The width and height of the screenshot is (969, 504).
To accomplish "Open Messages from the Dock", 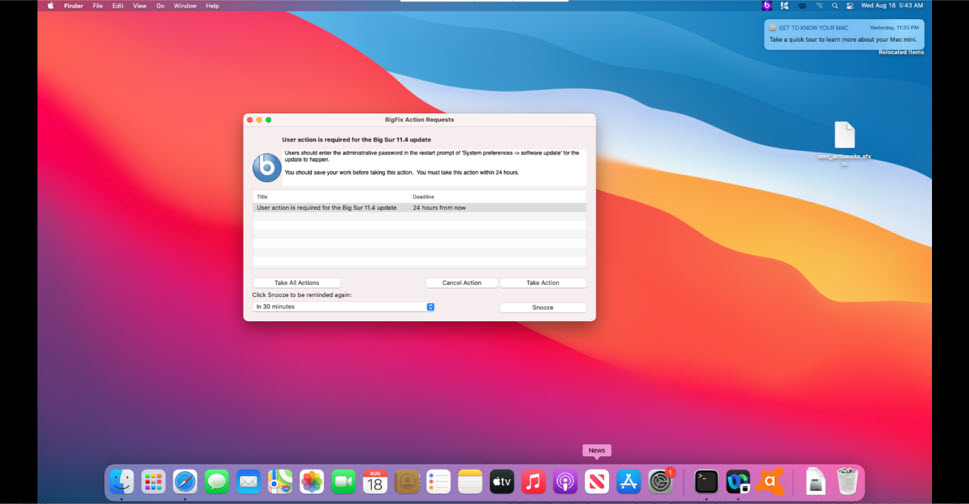I will [x=217, y=482].
